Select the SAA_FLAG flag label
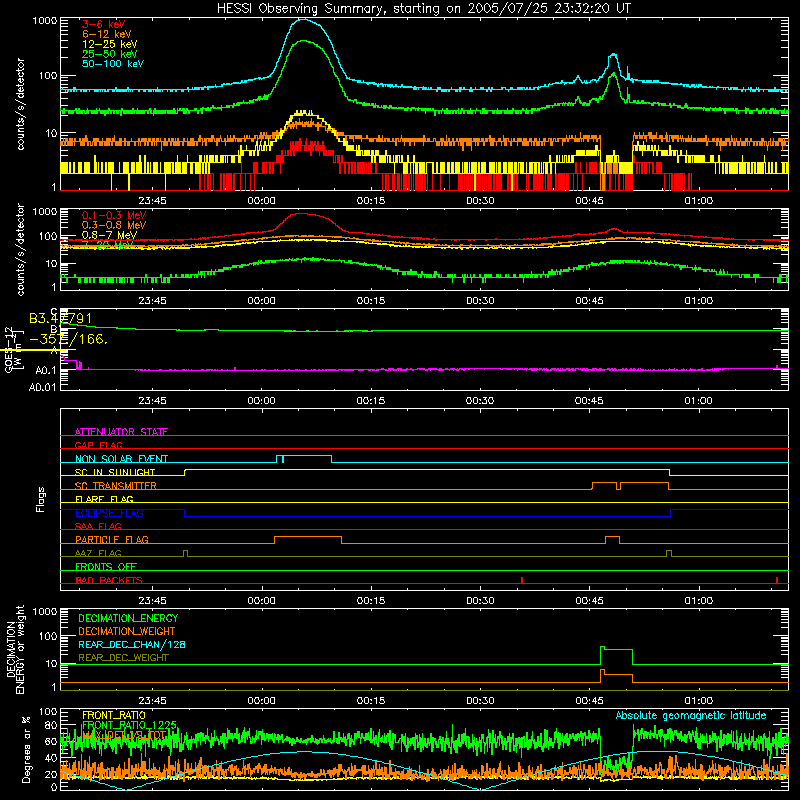Viewport: 800px width, 800px height. click(x=98, y=526)
